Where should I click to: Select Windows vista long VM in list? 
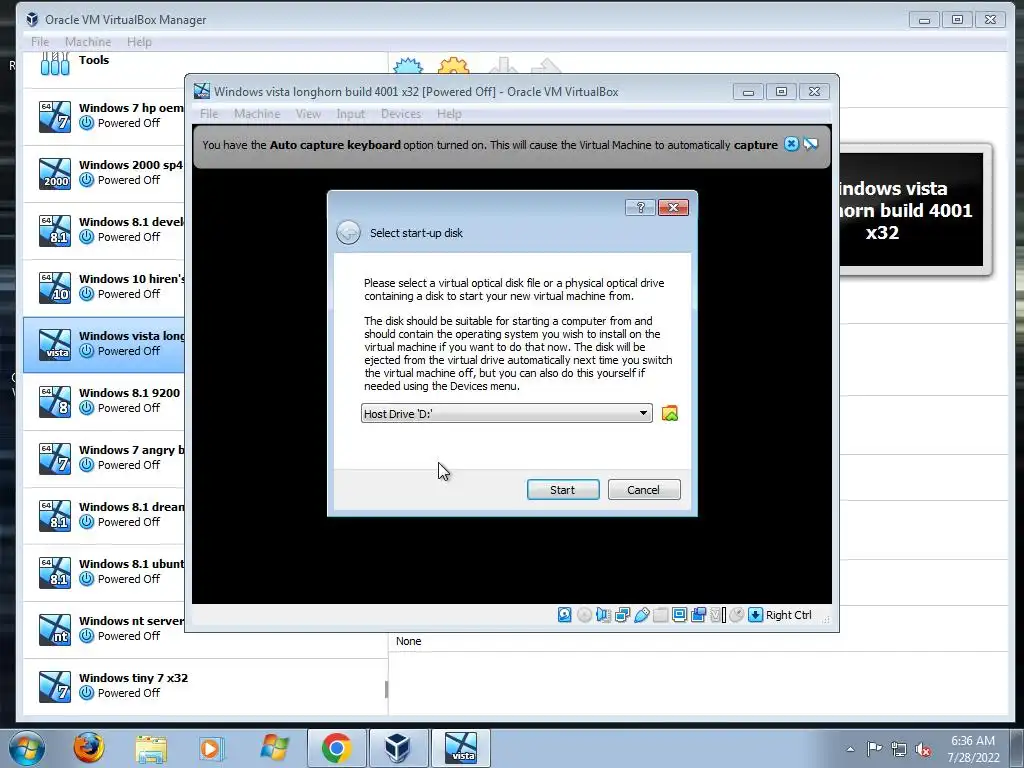[104, 344]
